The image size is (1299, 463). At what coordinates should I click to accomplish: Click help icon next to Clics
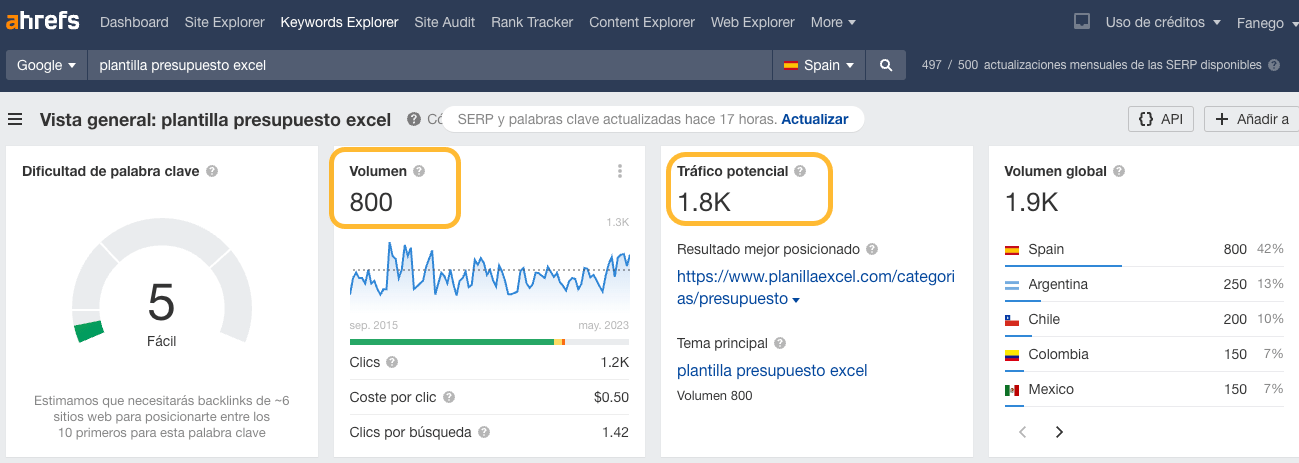(392, 362)
